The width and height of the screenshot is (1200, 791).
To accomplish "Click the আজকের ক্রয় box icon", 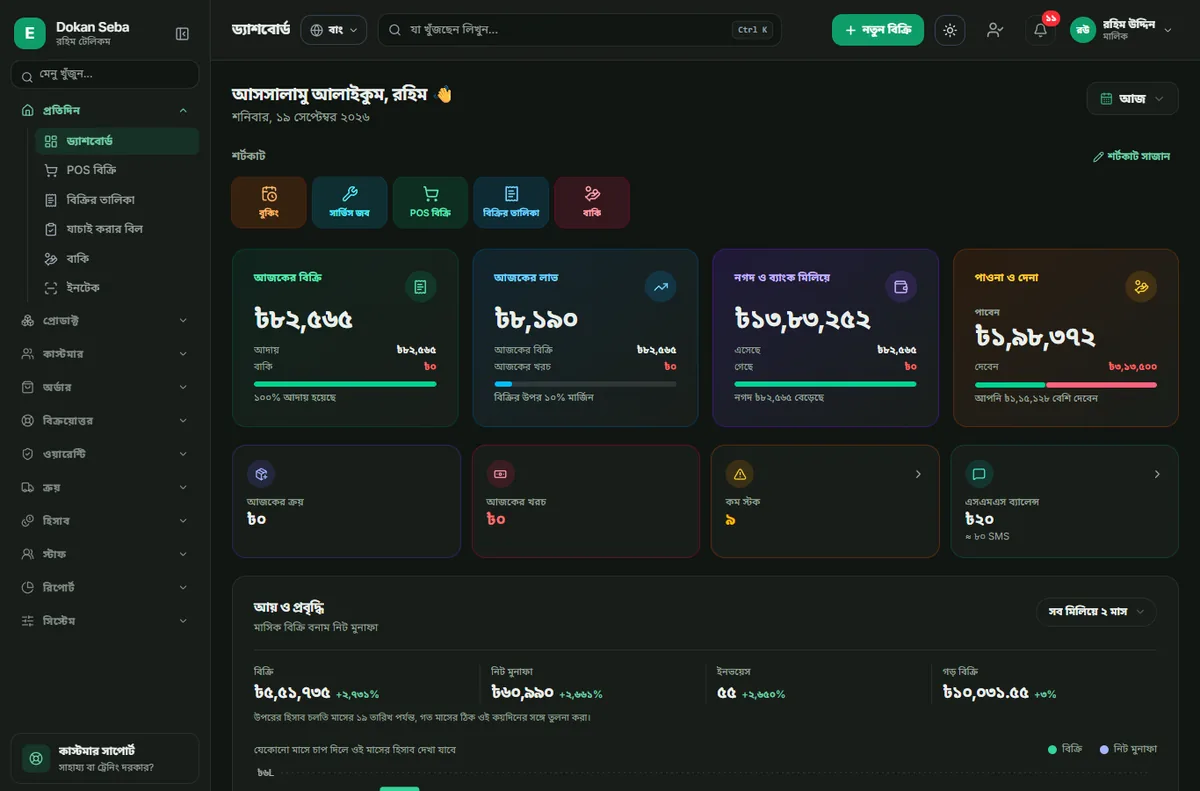I will click(x=261, y=473).
